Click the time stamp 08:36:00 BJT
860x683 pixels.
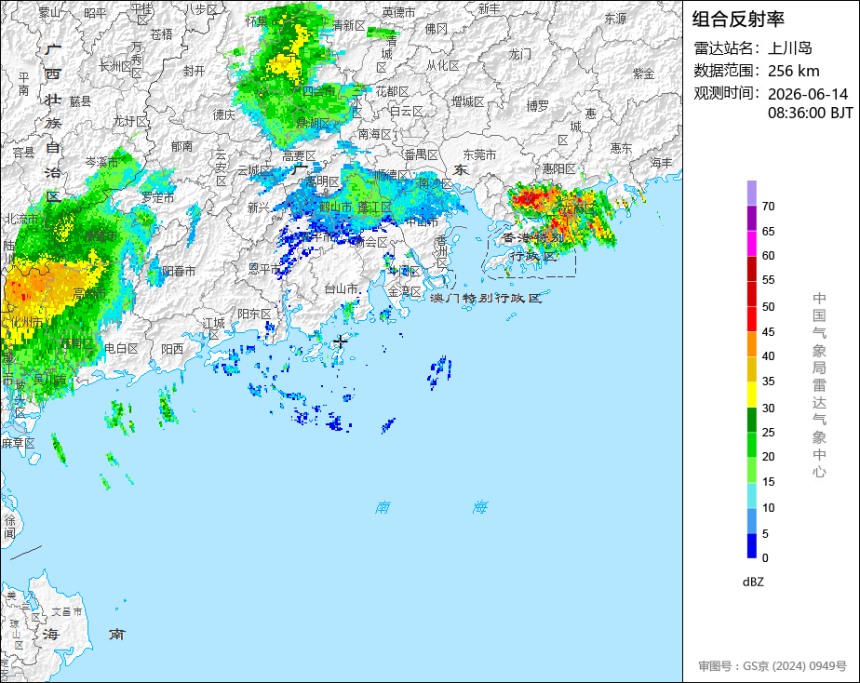click(x=810, y=113)
